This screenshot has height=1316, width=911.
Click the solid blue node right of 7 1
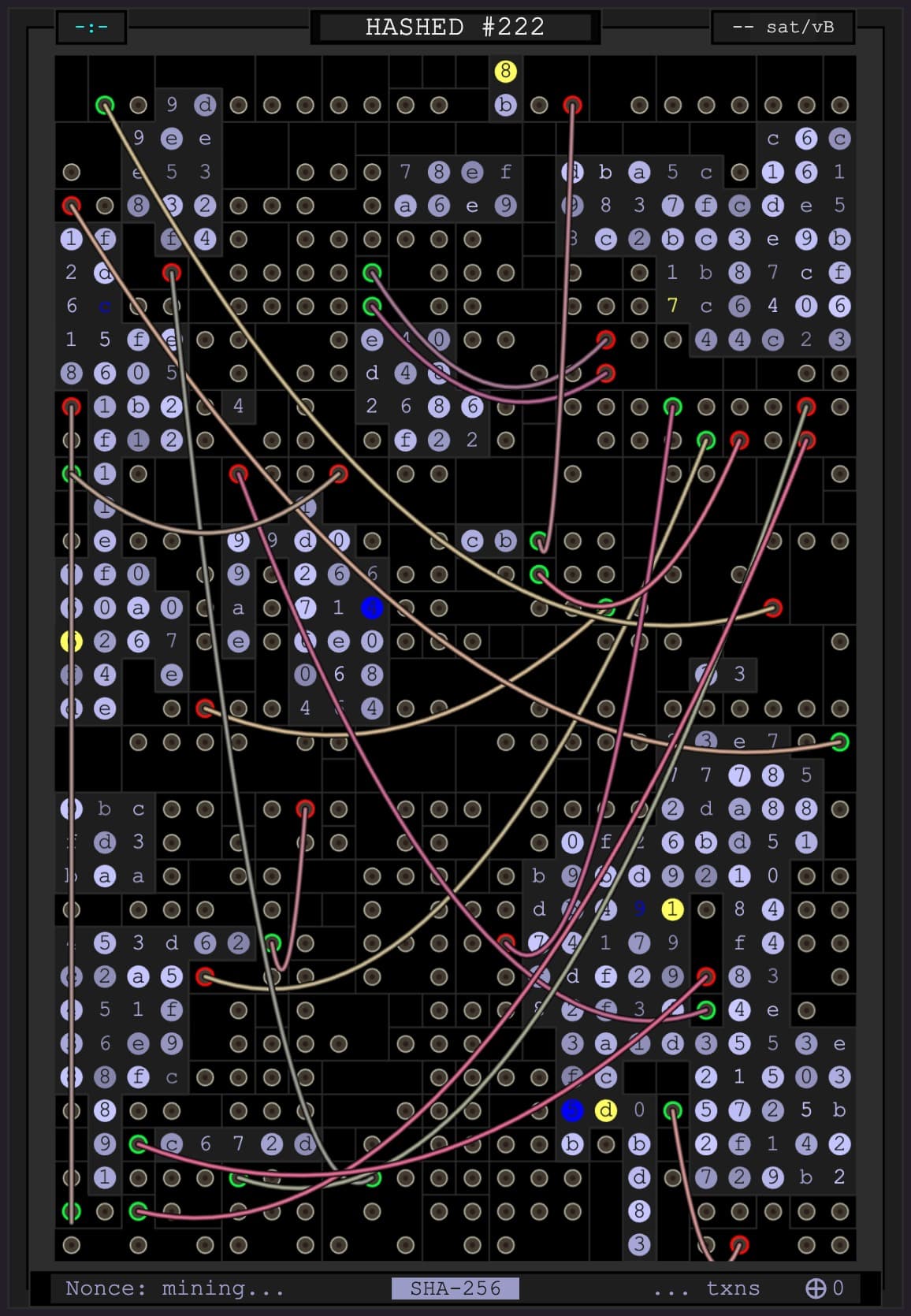(x=372, y=608)
